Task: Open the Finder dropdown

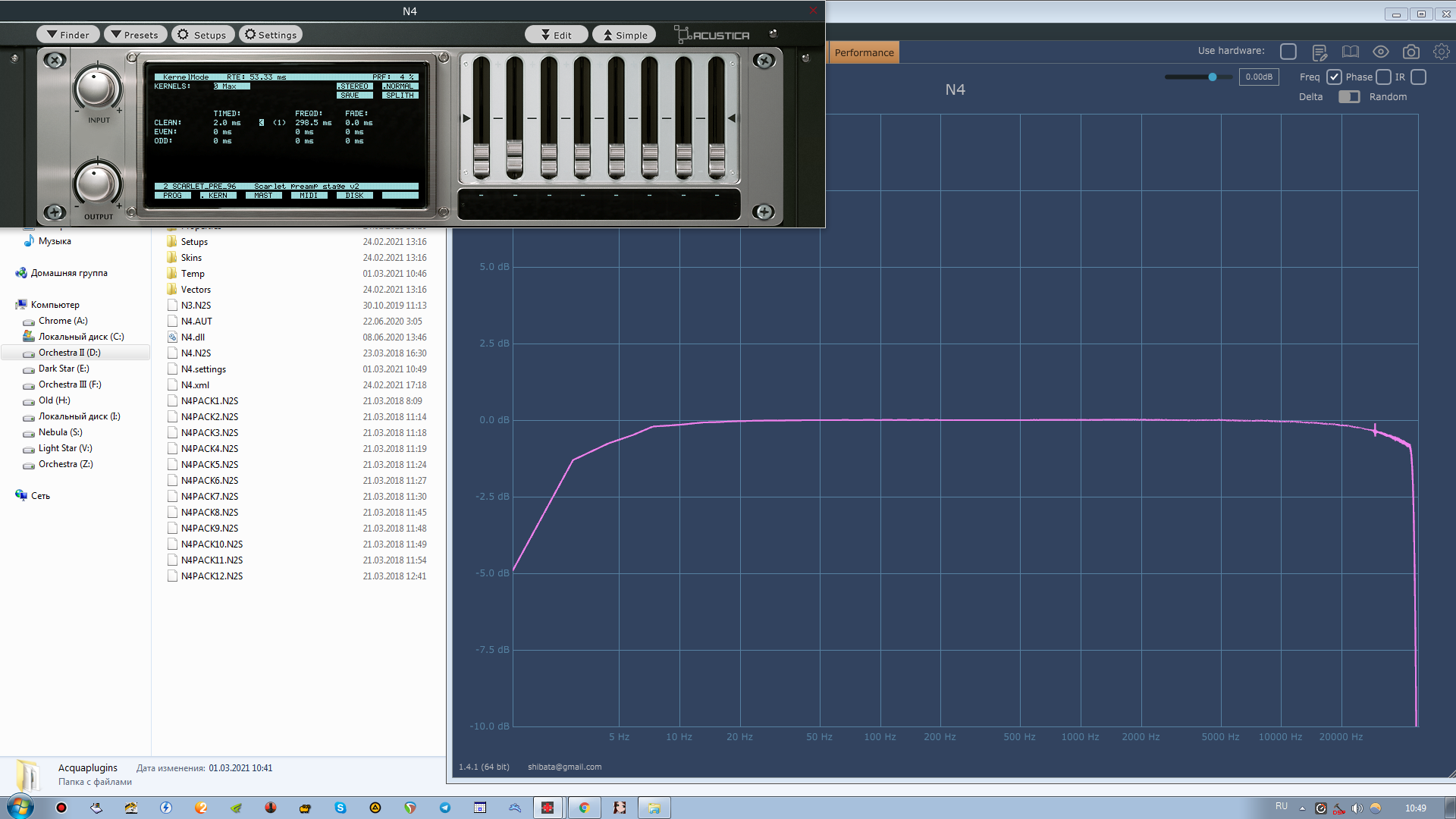Action: point(67,35)
